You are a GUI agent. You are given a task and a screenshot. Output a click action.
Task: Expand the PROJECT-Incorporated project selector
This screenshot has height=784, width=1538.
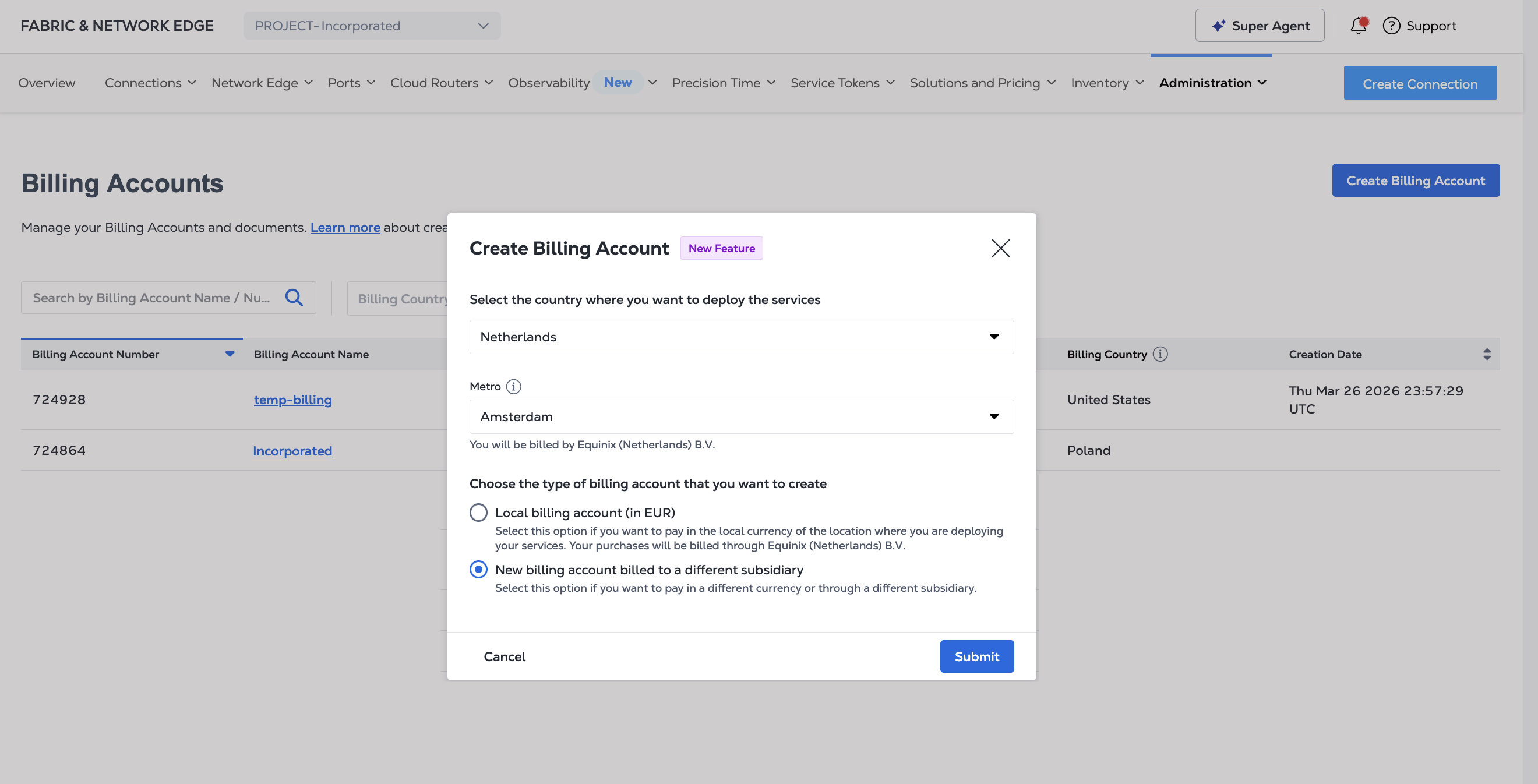coord(371,26)
